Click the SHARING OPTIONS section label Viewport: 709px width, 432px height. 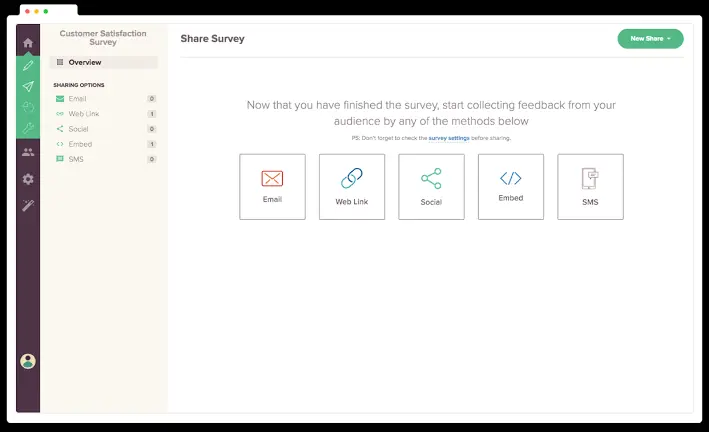(79, 85)
